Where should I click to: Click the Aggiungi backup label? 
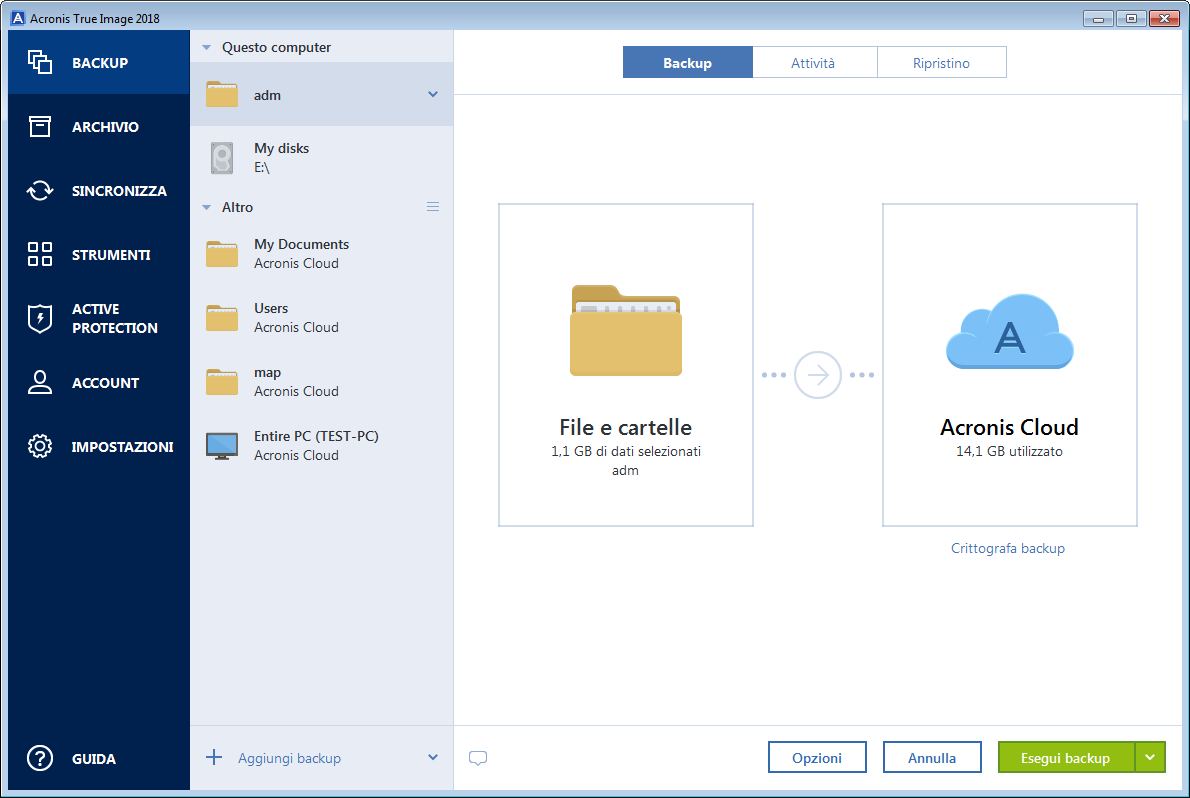289,758
